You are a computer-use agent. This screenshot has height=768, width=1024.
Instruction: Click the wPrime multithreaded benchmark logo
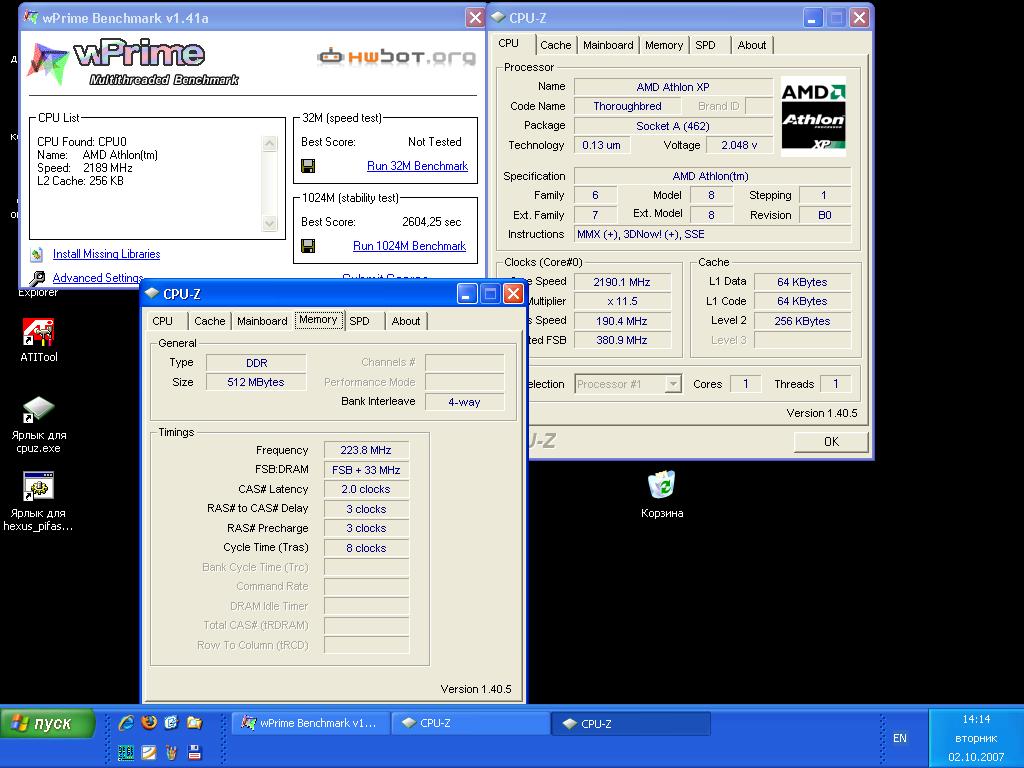point(134,63)
